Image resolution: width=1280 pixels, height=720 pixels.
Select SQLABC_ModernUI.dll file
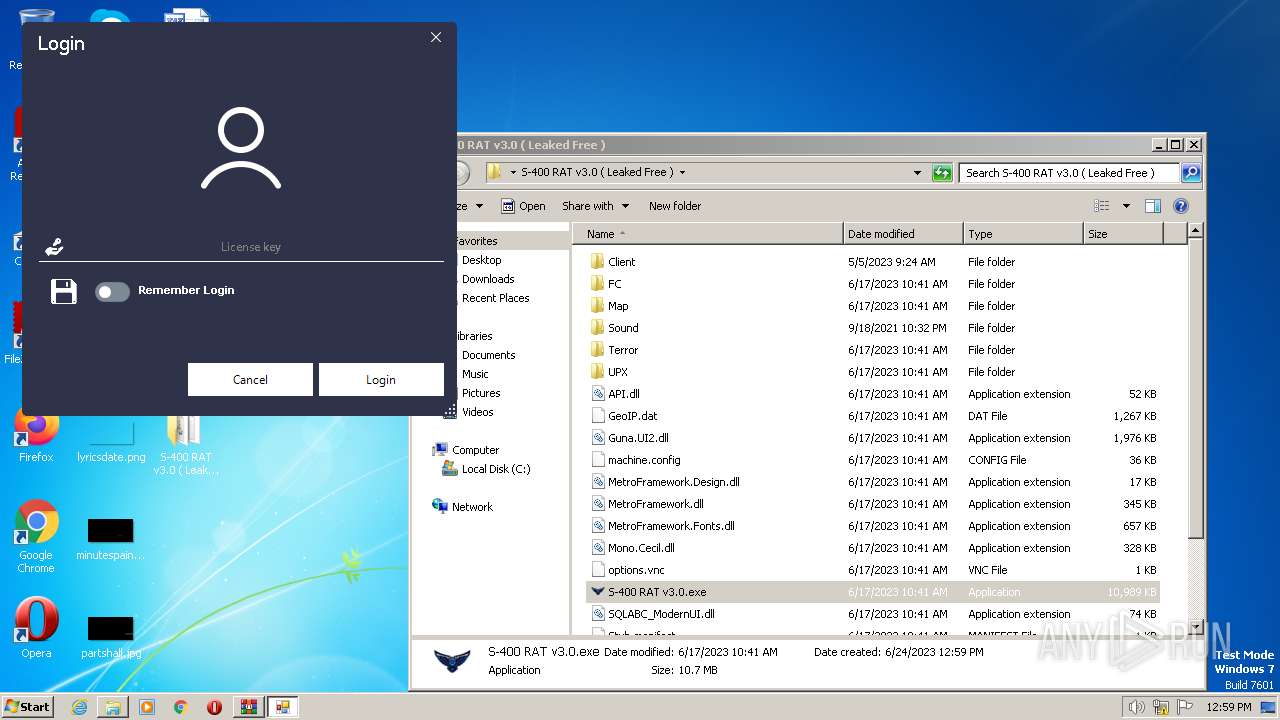(x=661, y=614)
